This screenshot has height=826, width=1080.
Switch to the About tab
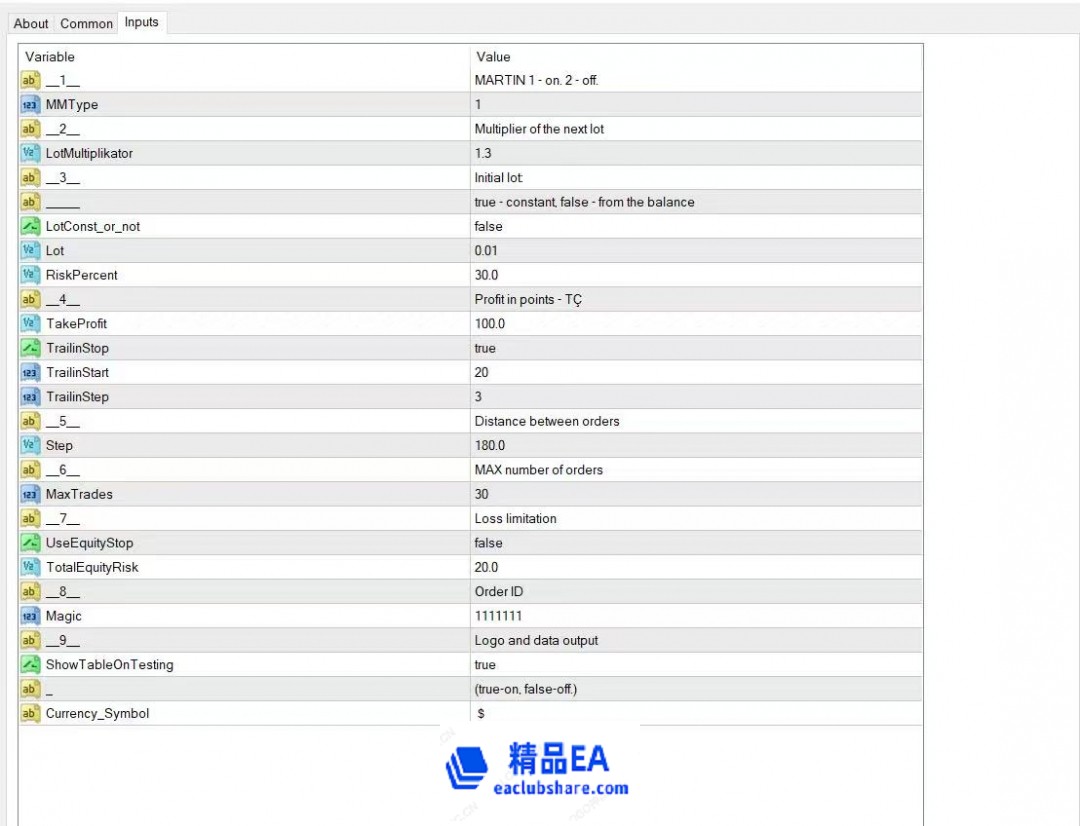click(31, 23)
